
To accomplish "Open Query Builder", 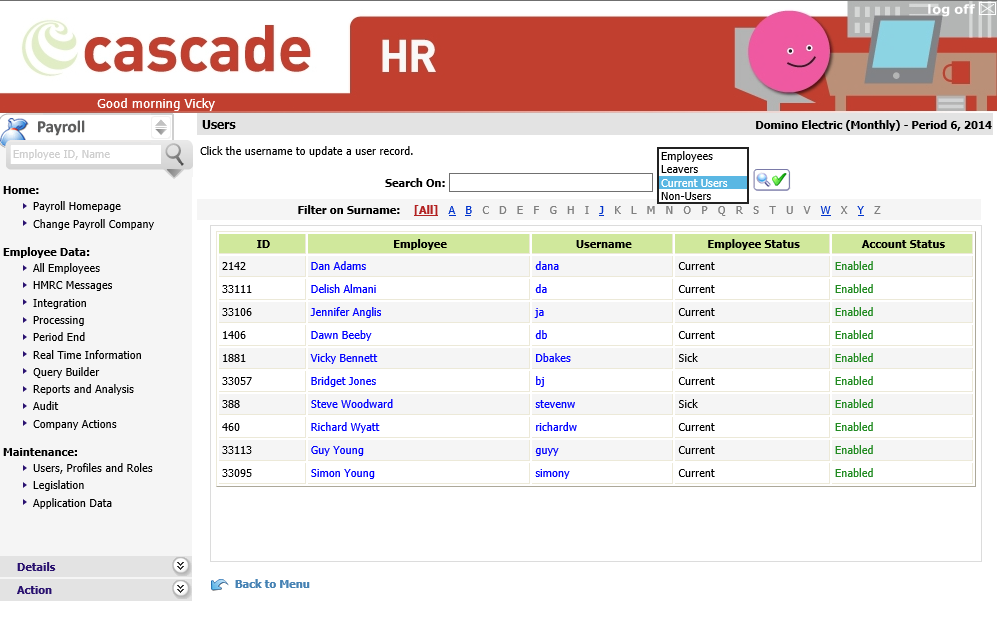I will coord(65,372).
